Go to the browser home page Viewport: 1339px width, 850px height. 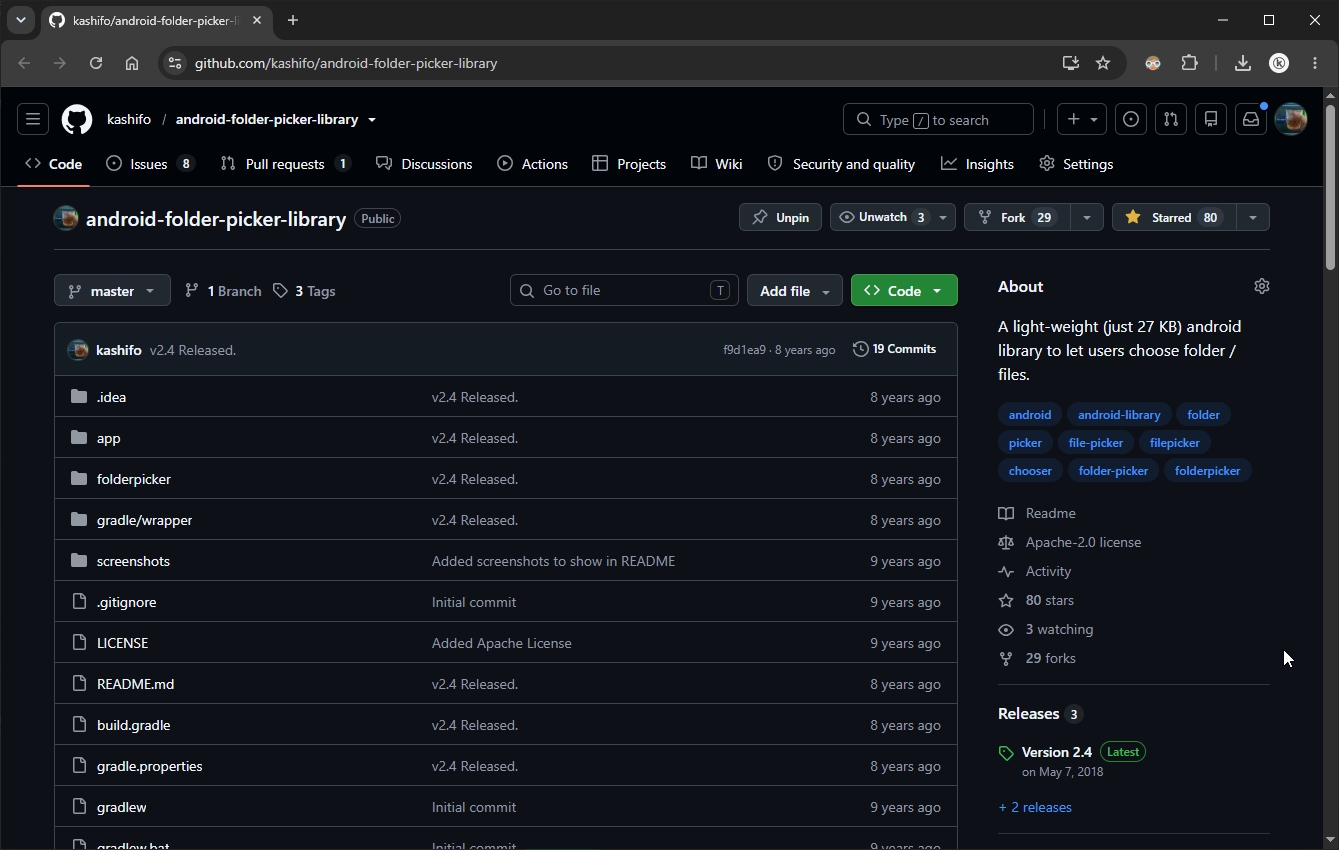coord(132,63)
